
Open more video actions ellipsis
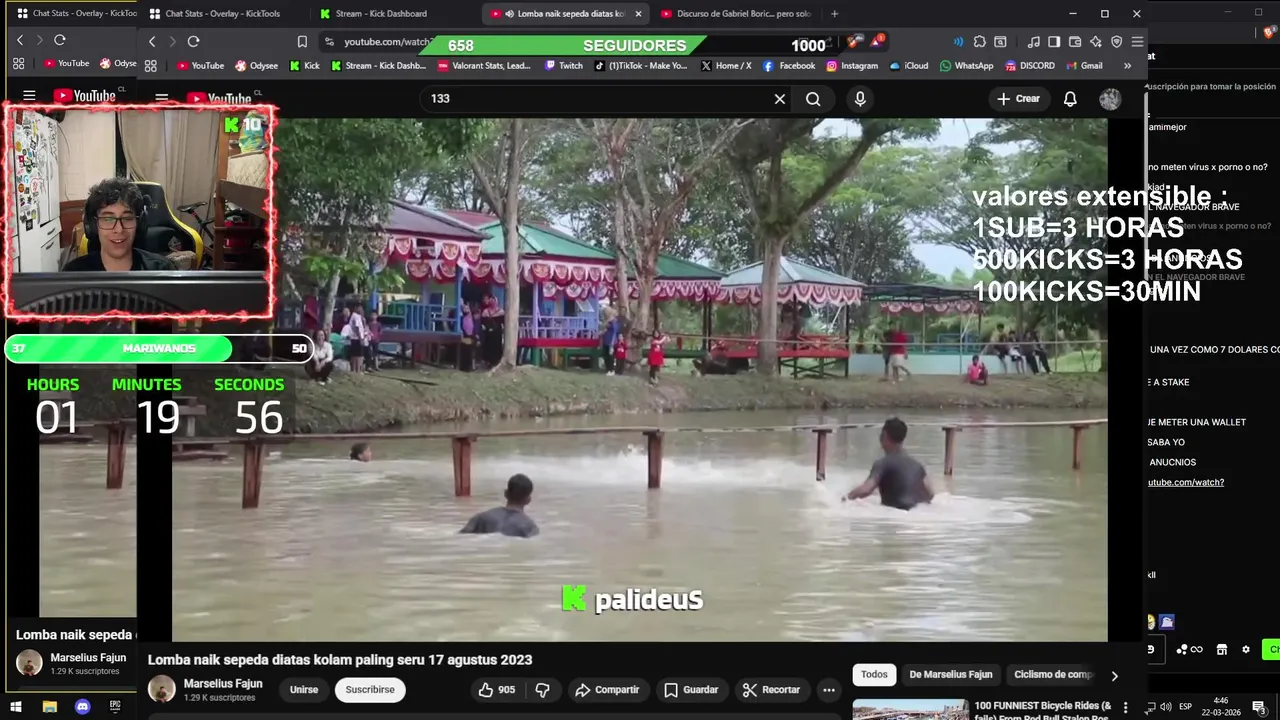click(828, 690)
